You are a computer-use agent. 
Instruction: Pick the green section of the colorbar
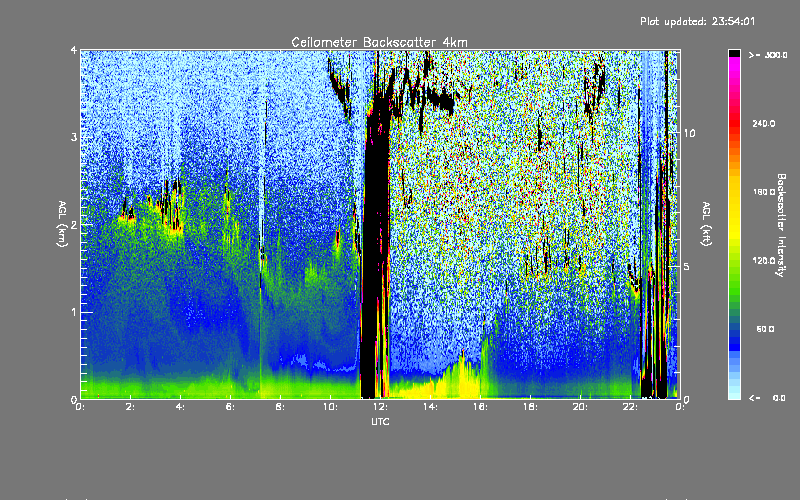734,283
